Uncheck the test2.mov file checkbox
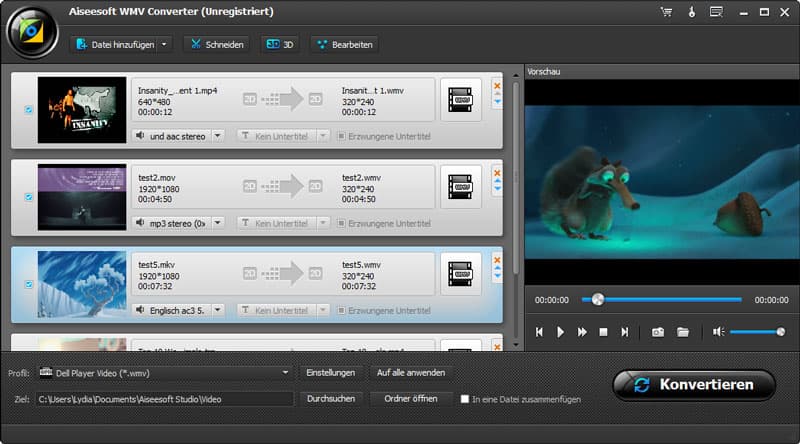Screen dimensions: 800x444 pos(29,197)
